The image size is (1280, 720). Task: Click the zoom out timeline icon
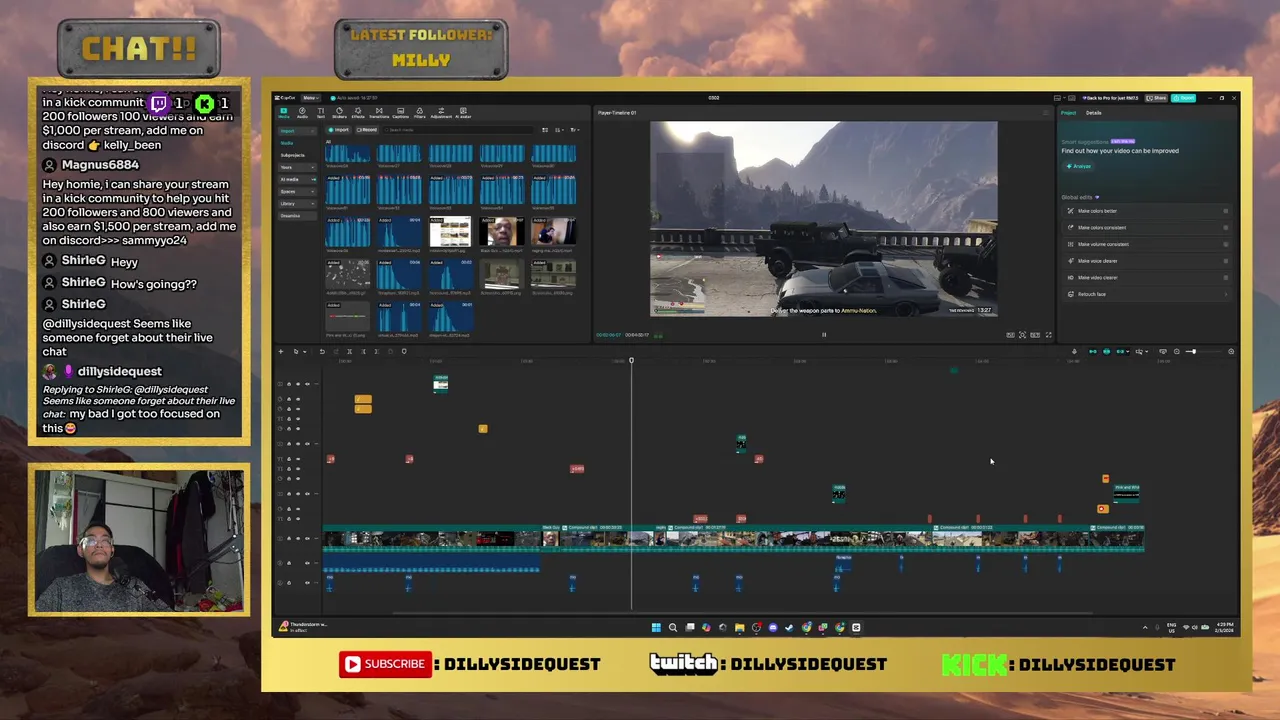point(1177,351)
